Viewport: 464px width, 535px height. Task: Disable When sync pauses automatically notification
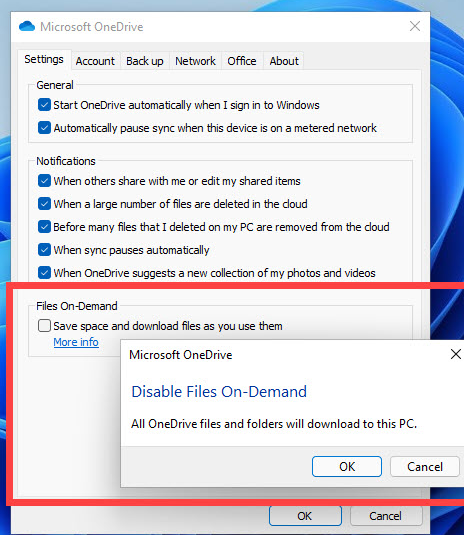pyautogui.click(x=44, y=250)
